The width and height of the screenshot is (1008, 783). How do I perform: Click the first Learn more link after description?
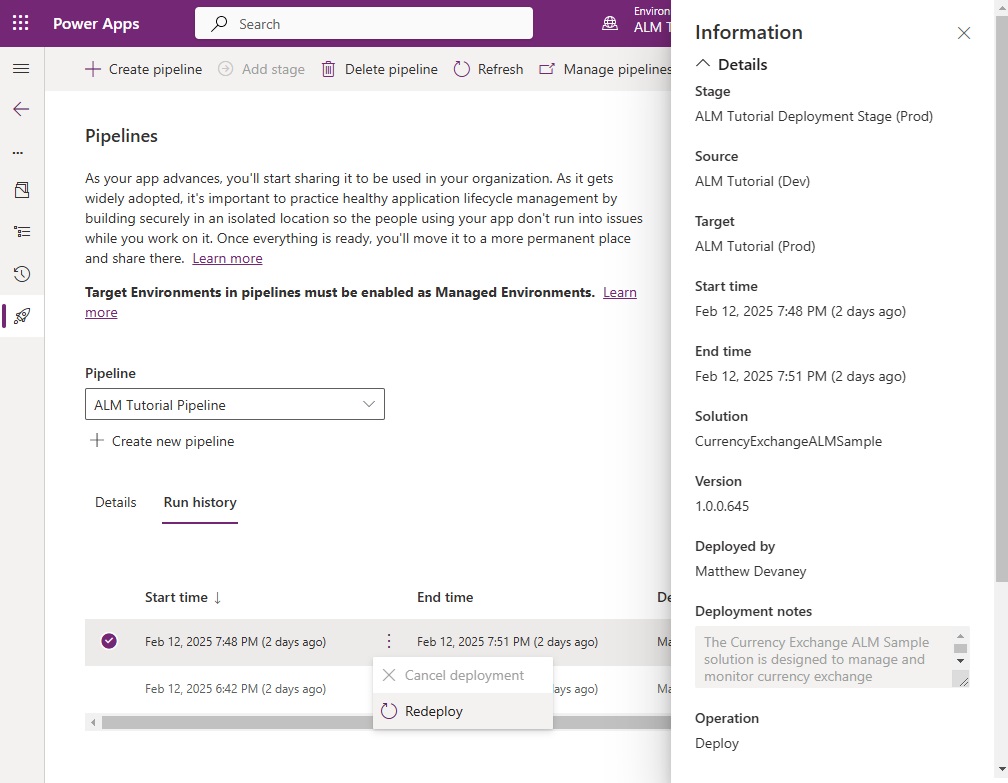click(x=228, y=258)
